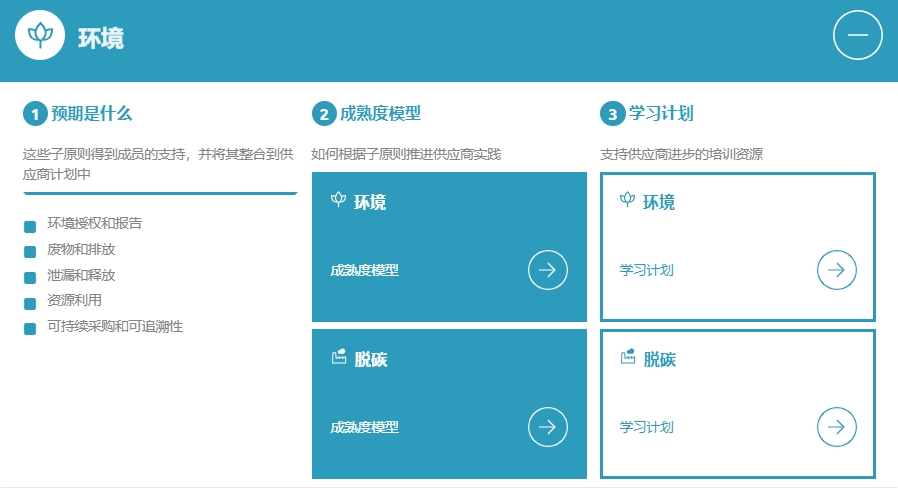Click the arrow in the 环境 学习计划 card
The image size is (898, 488).
[836, 270]
